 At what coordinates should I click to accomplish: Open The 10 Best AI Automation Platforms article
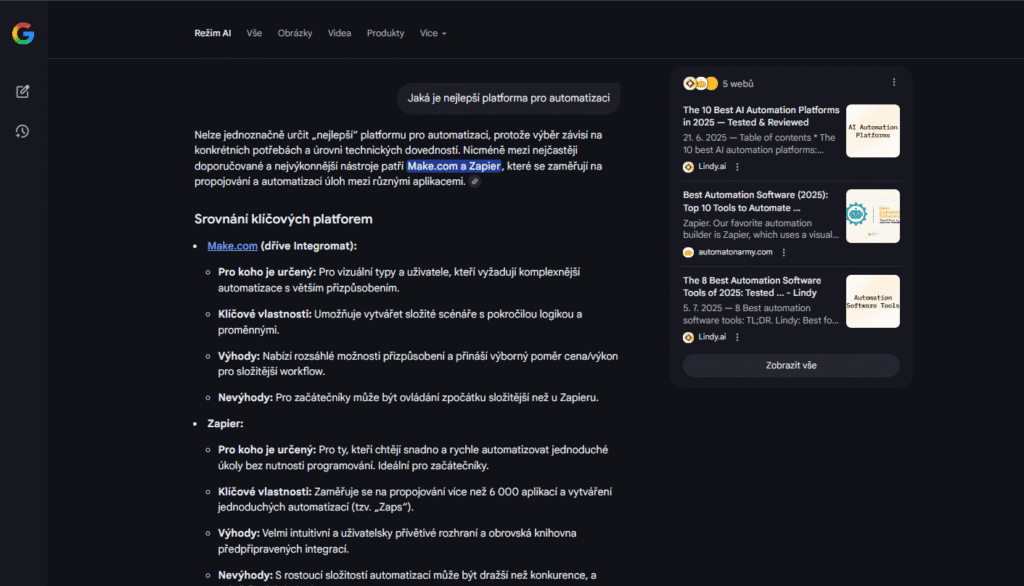coord(760,116)
